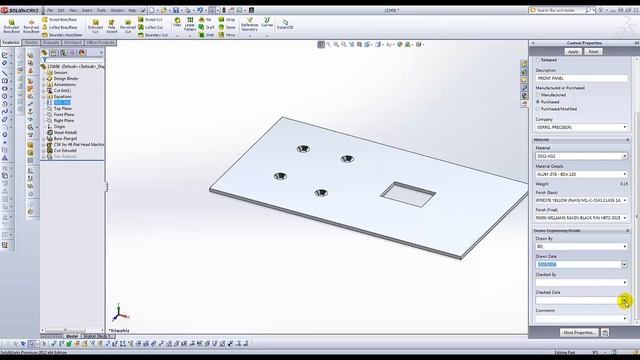Click the Save icon in top toolbar

(176, 10)
